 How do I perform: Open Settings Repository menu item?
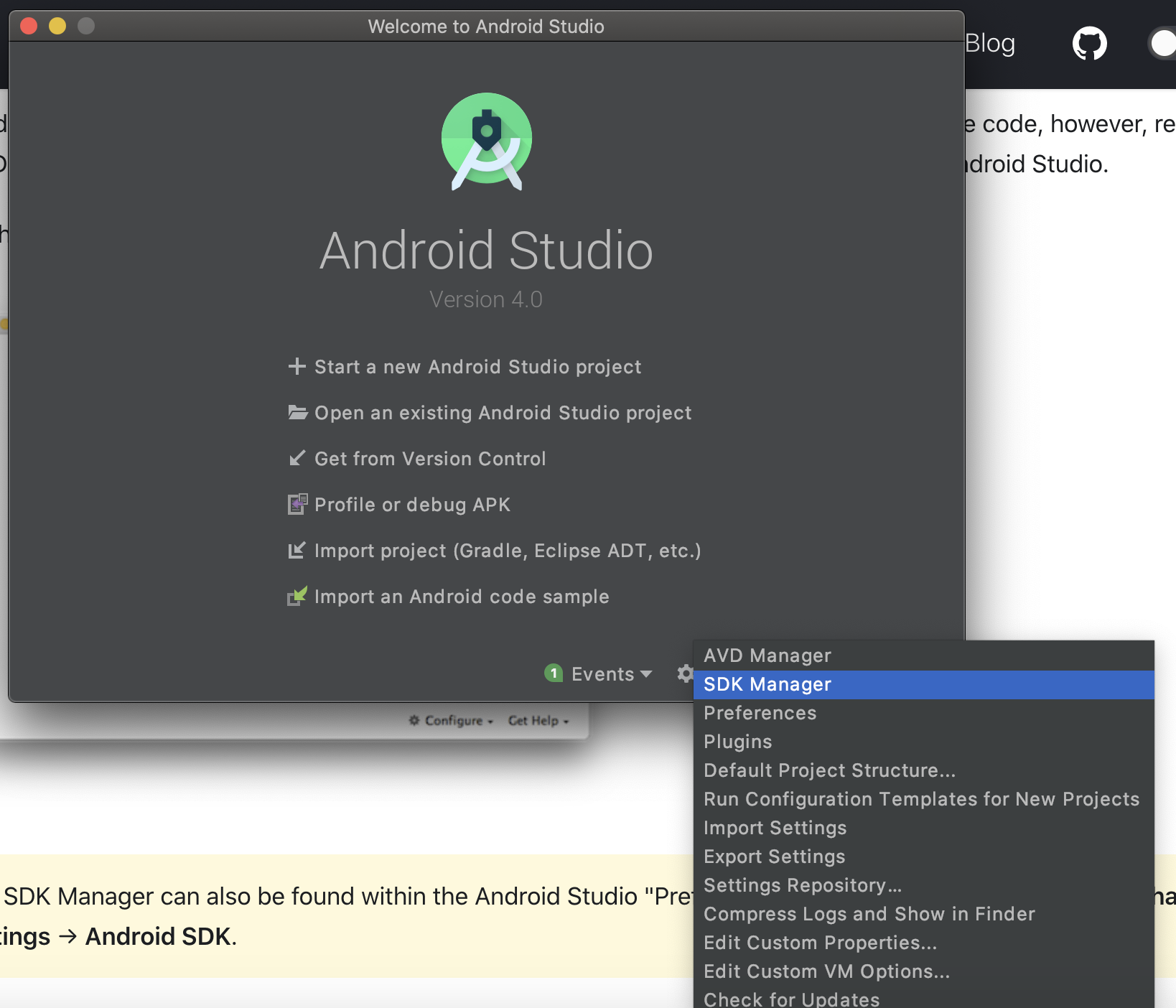[923, 885]
